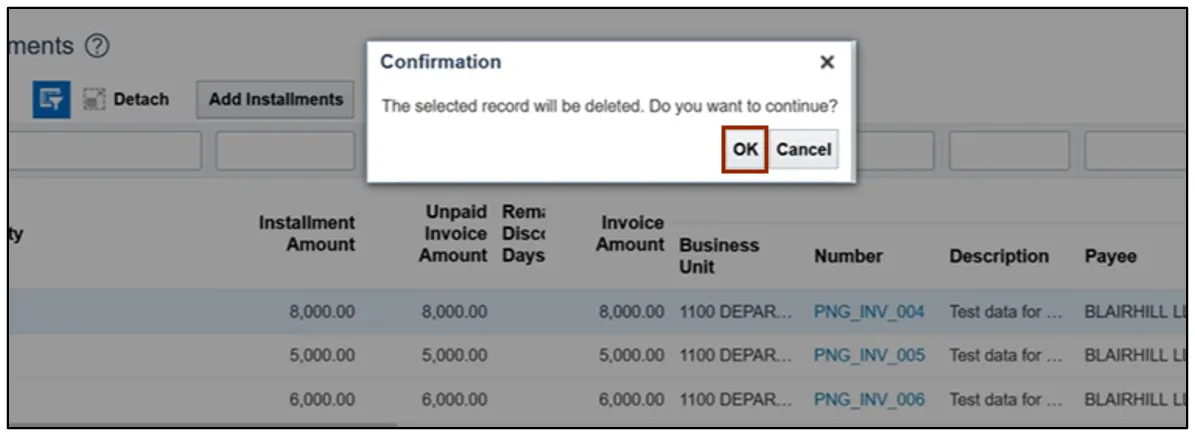This screenshot has height=432, width=1195.
Task: Click the Business Unit column header
Action: [x=719, y=255]
